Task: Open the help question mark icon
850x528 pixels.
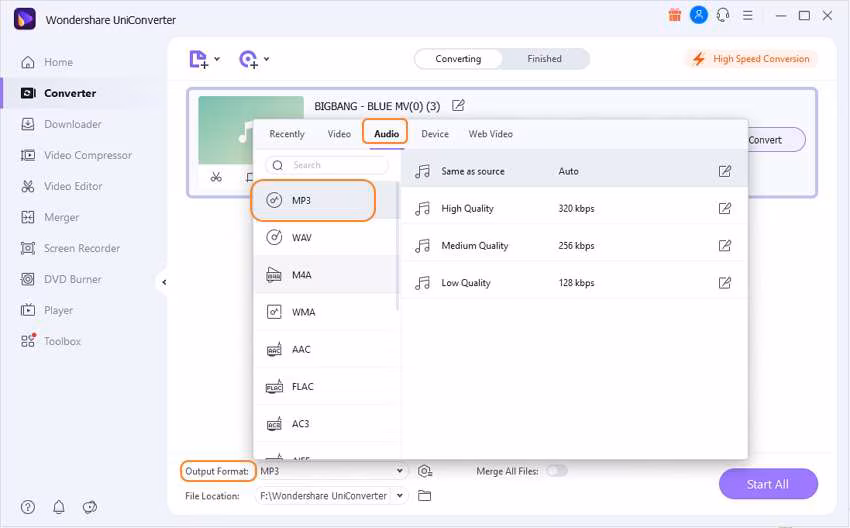Action: 28,507
